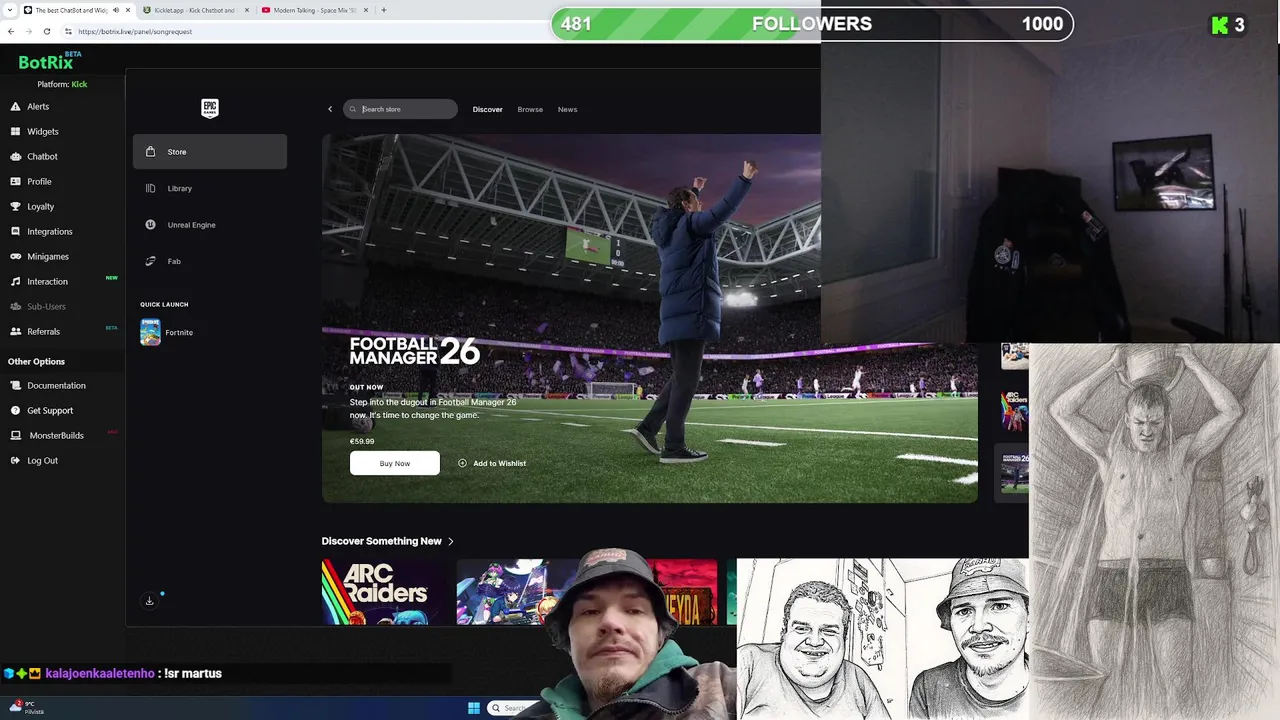This screenshot has height=720, width=1280.
Task: Open the Documentation book icon
Action: (15, 385)
